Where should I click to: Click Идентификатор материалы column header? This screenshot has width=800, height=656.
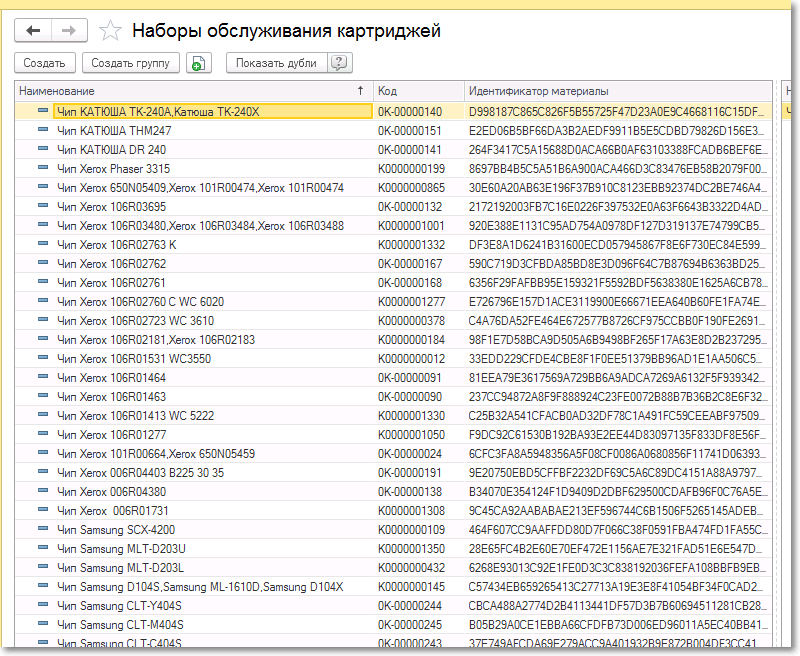click(617, 90)
